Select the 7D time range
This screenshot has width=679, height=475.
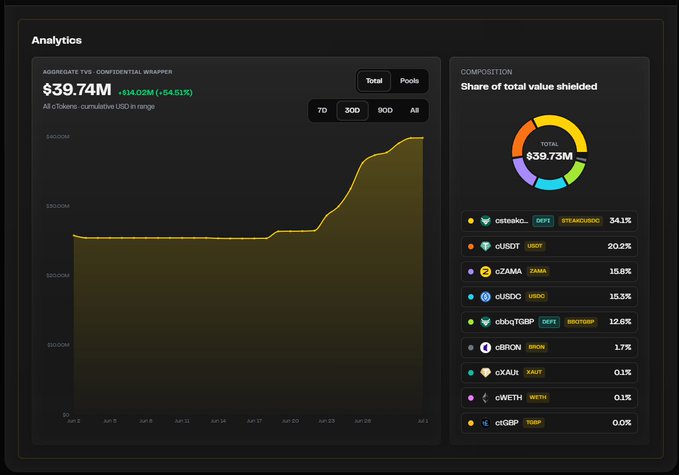pos(322,110)
